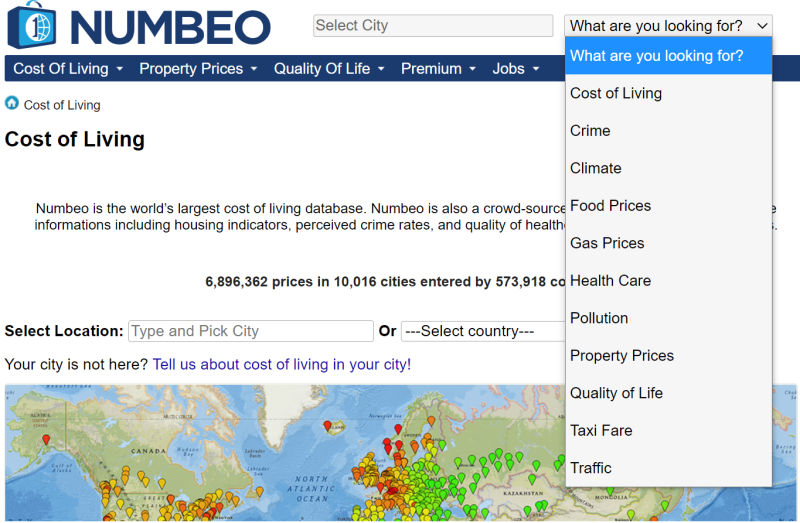800x523 pixels.
Task: Focus the Type and Pick City field
Action: [x=251, y=331]
